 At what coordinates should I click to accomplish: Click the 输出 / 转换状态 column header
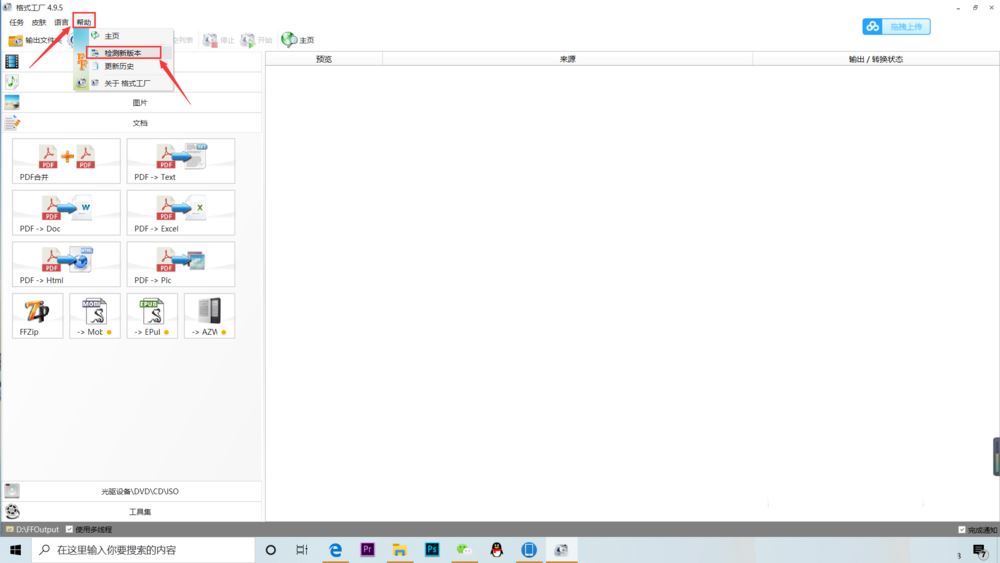pyautogui.click(x=876, y=59)
